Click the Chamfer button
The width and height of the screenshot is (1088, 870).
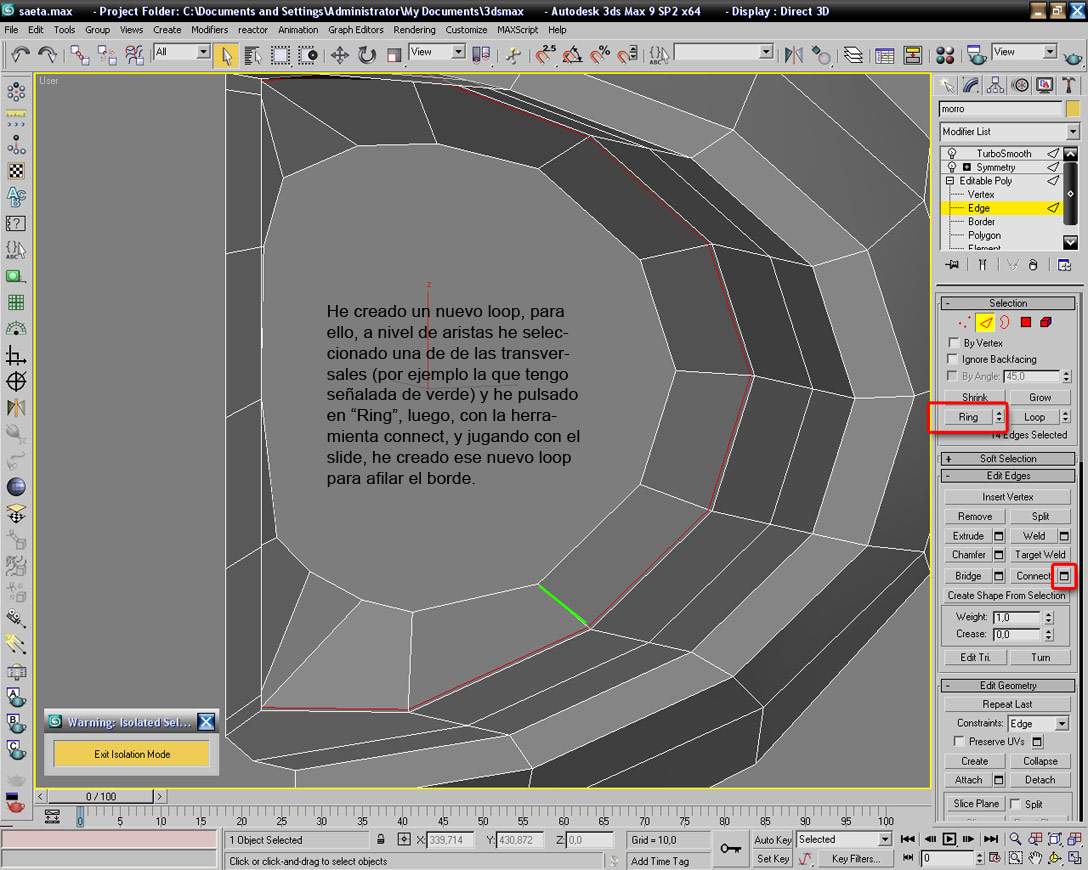pos(969,555)
